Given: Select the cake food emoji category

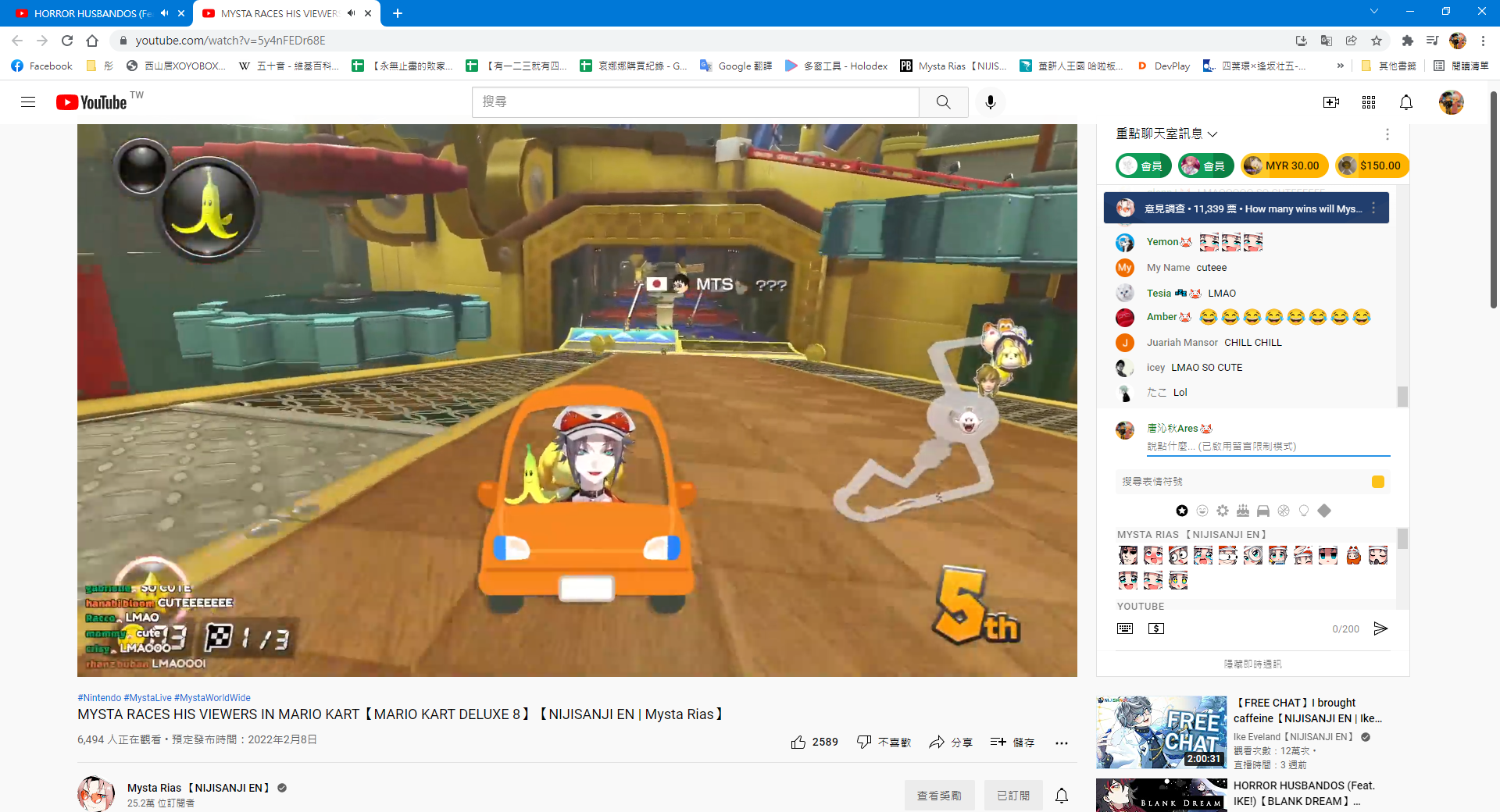Looking at the screenshot, I should click(1243, 511).
